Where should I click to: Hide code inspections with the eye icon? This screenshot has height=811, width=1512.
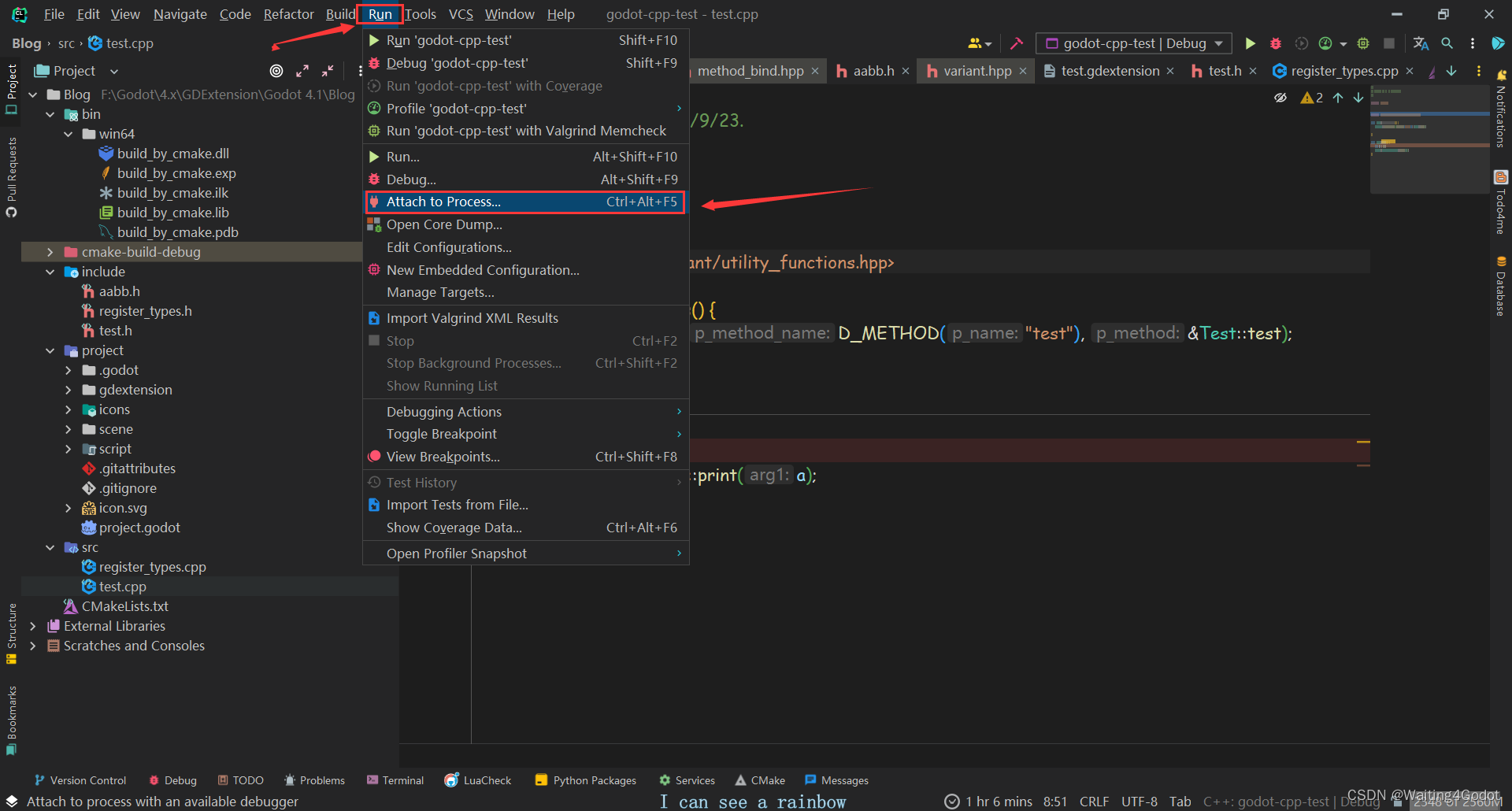tap(1280, 98)
